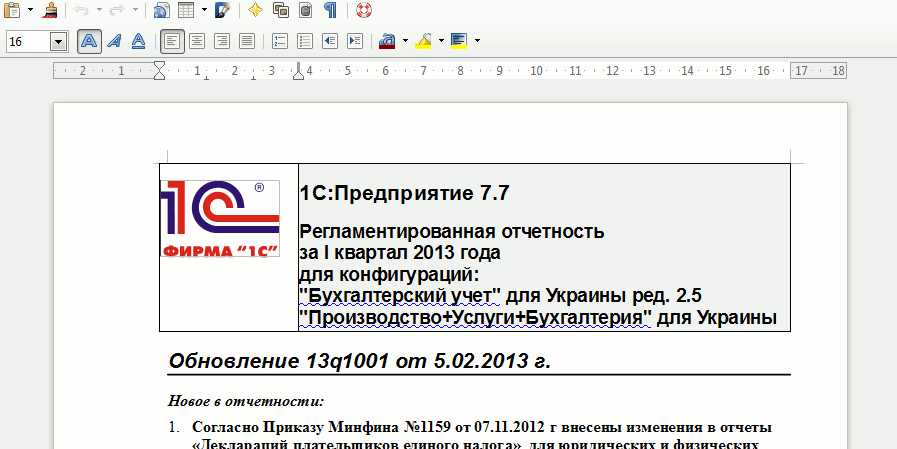Toggle Italic text formatting

(x=114, y=41)
